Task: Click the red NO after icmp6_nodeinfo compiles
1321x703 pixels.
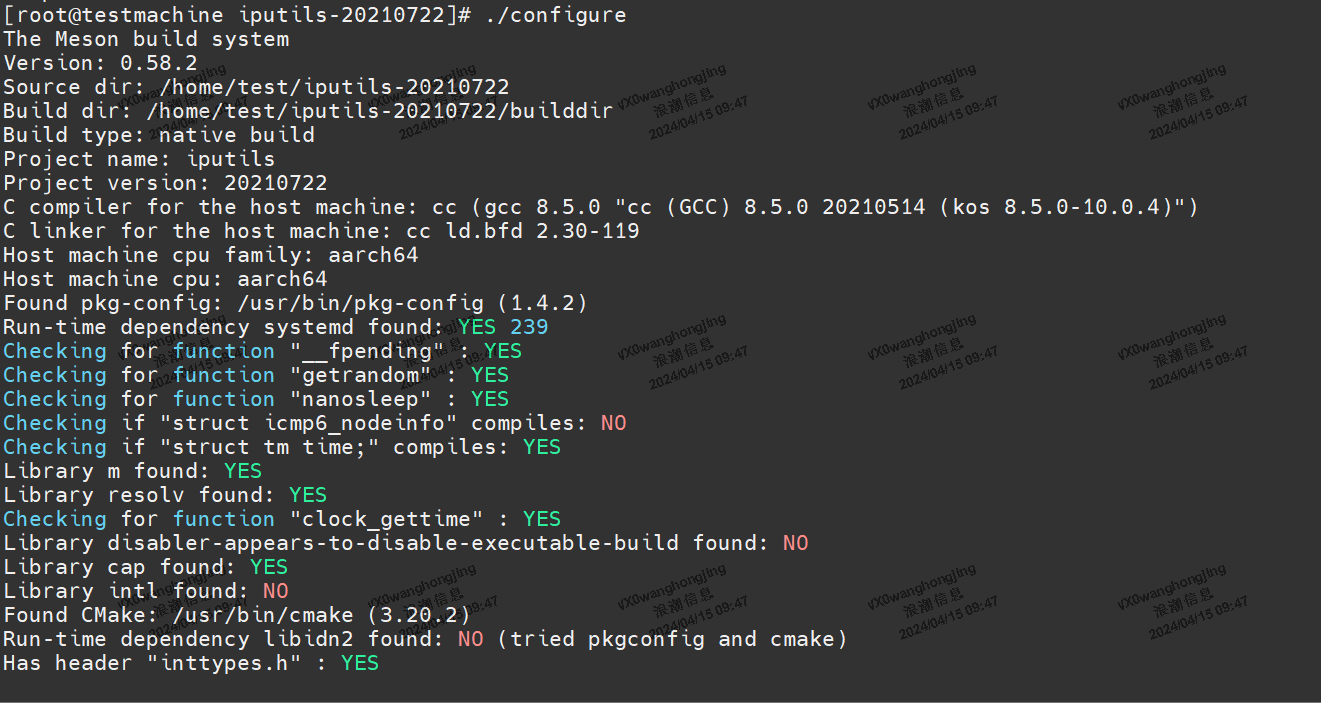Action: click(613, 423)
